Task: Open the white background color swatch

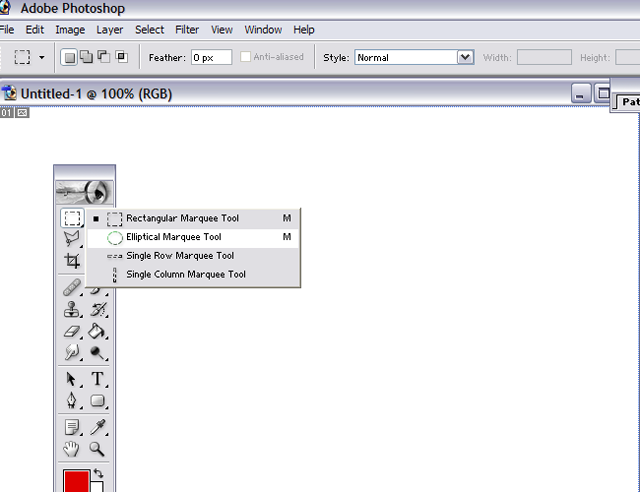Action: (x=98, y=487)
